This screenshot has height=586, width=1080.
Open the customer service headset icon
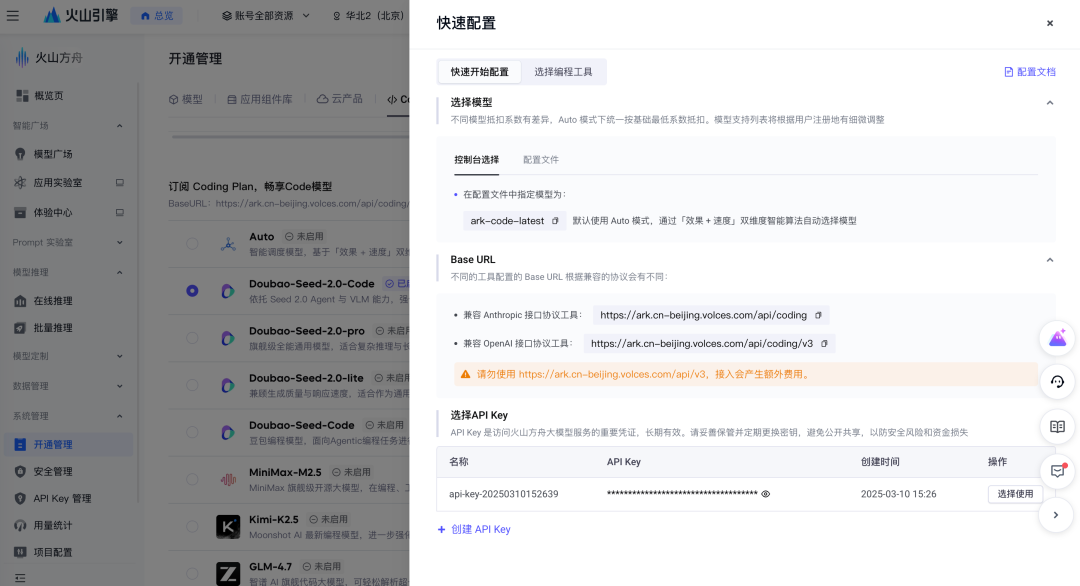[1057, 381]
